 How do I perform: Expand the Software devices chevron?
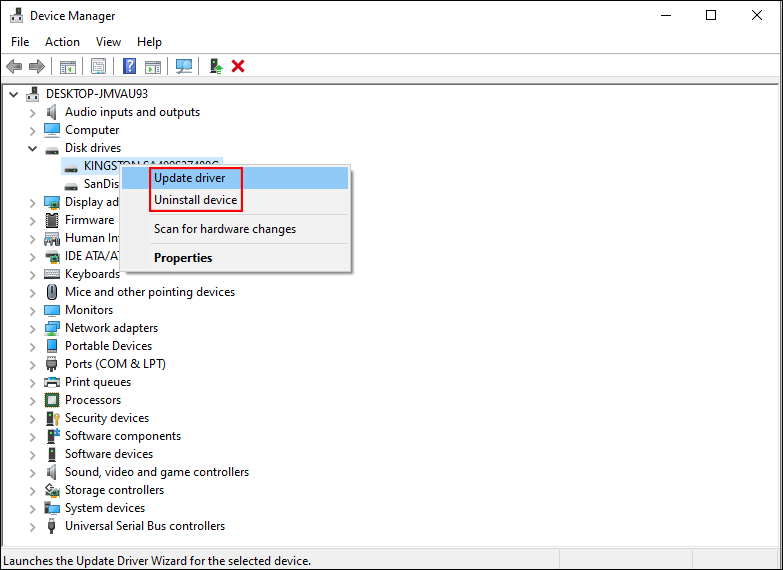(x=33, y=455)
